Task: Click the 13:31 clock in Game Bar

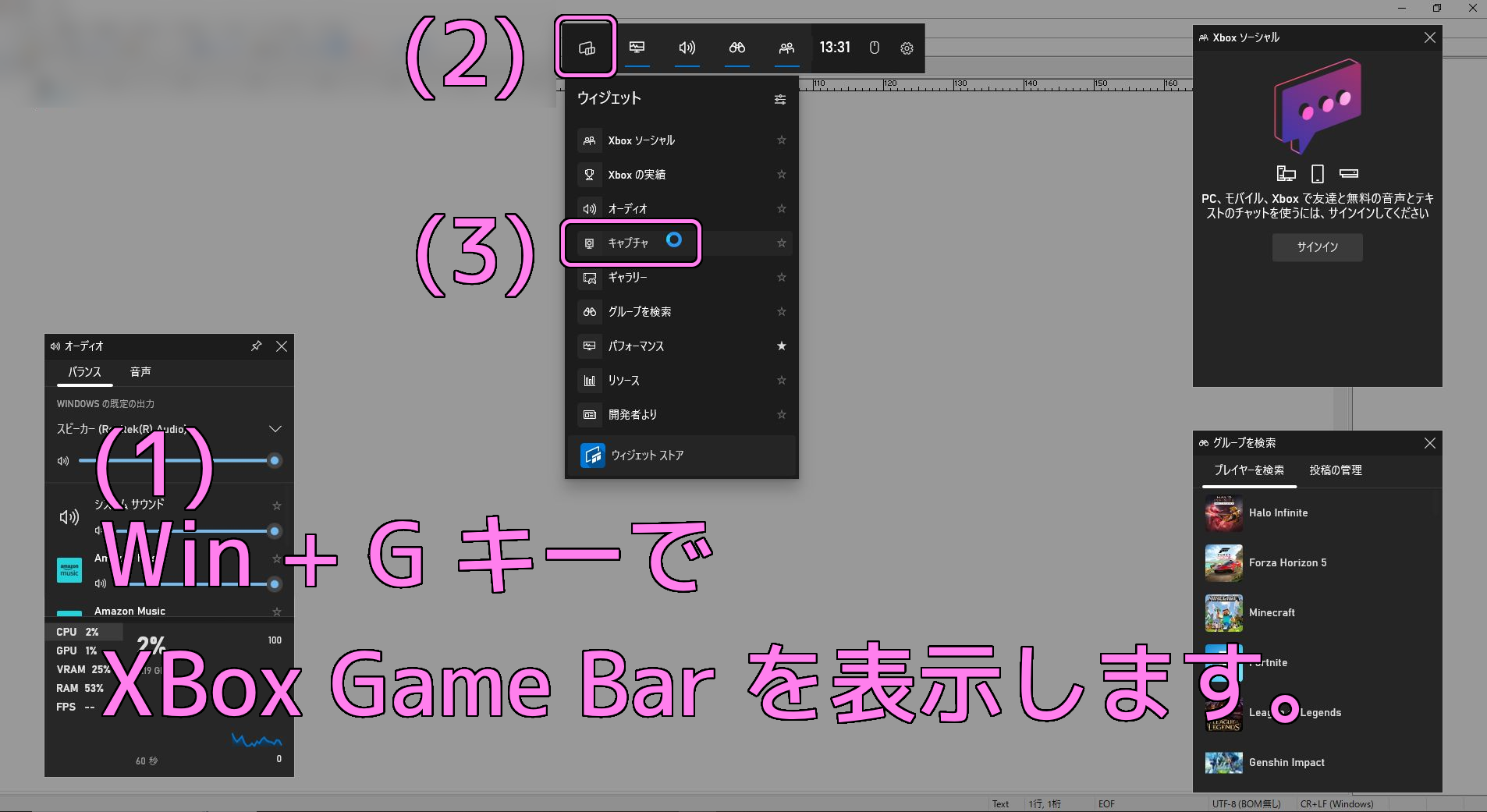Action: (x=835, y=48)
